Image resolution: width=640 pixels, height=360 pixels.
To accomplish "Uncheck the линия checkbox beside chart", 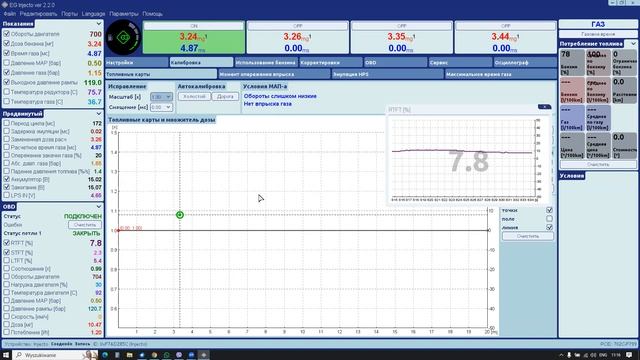I will (549, 227).
